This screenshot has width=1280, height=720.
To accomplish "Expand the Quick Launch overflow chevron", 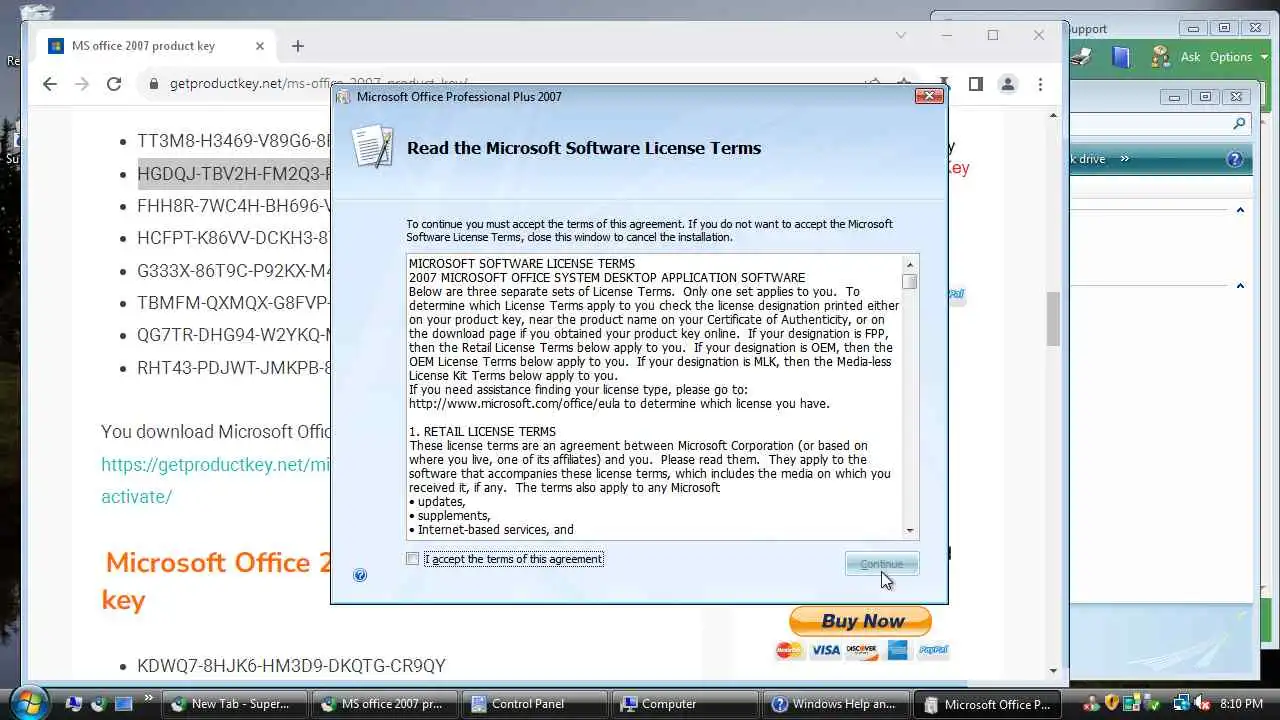I will [149, 698].
